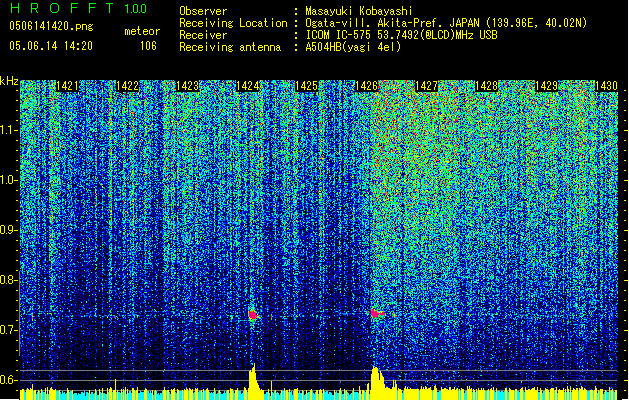The height and width of the screenshot is (400, 629).
Task: Click the 1422 time marker
Action: click(x=127, y=86)
